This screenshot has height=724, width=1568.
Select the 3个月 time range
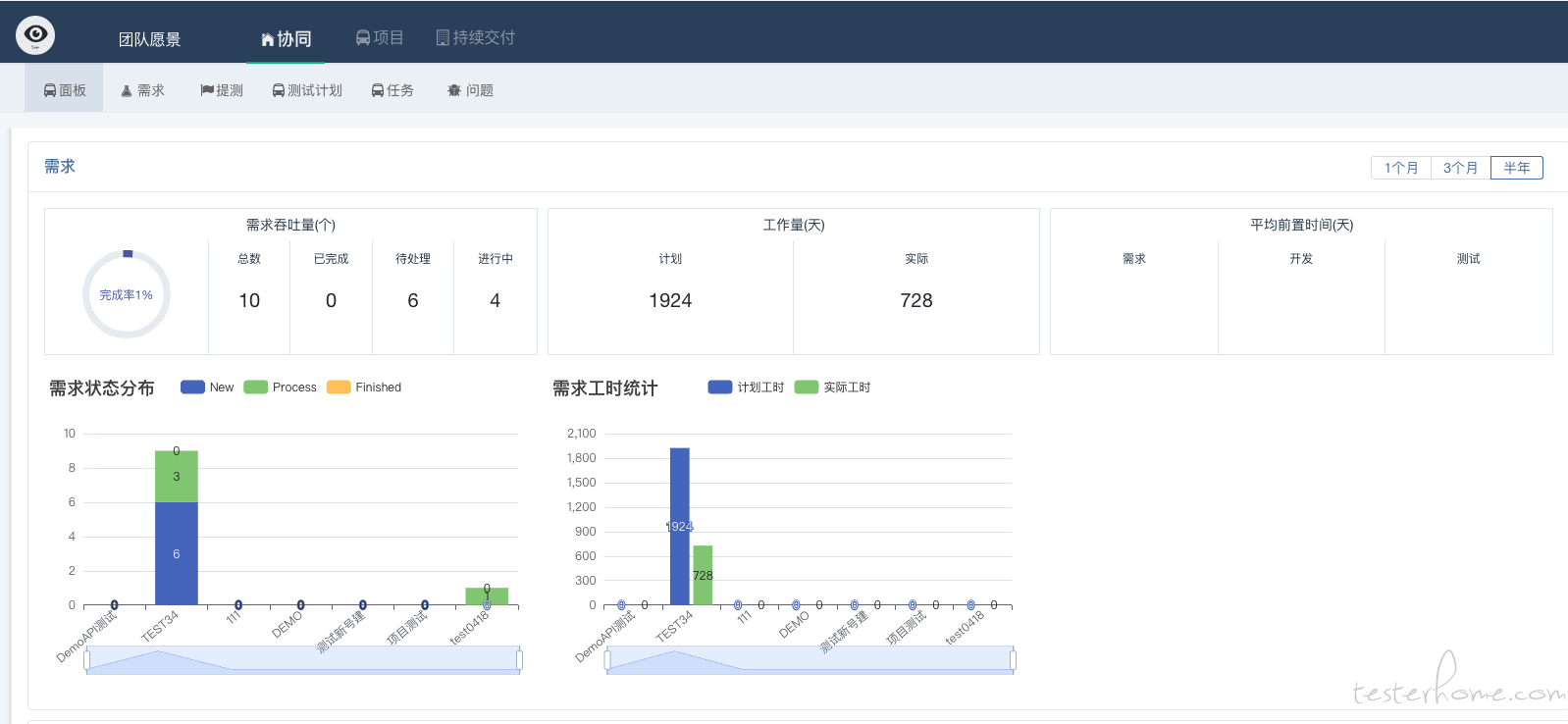pyautogui.click(x=1460, y=168)
